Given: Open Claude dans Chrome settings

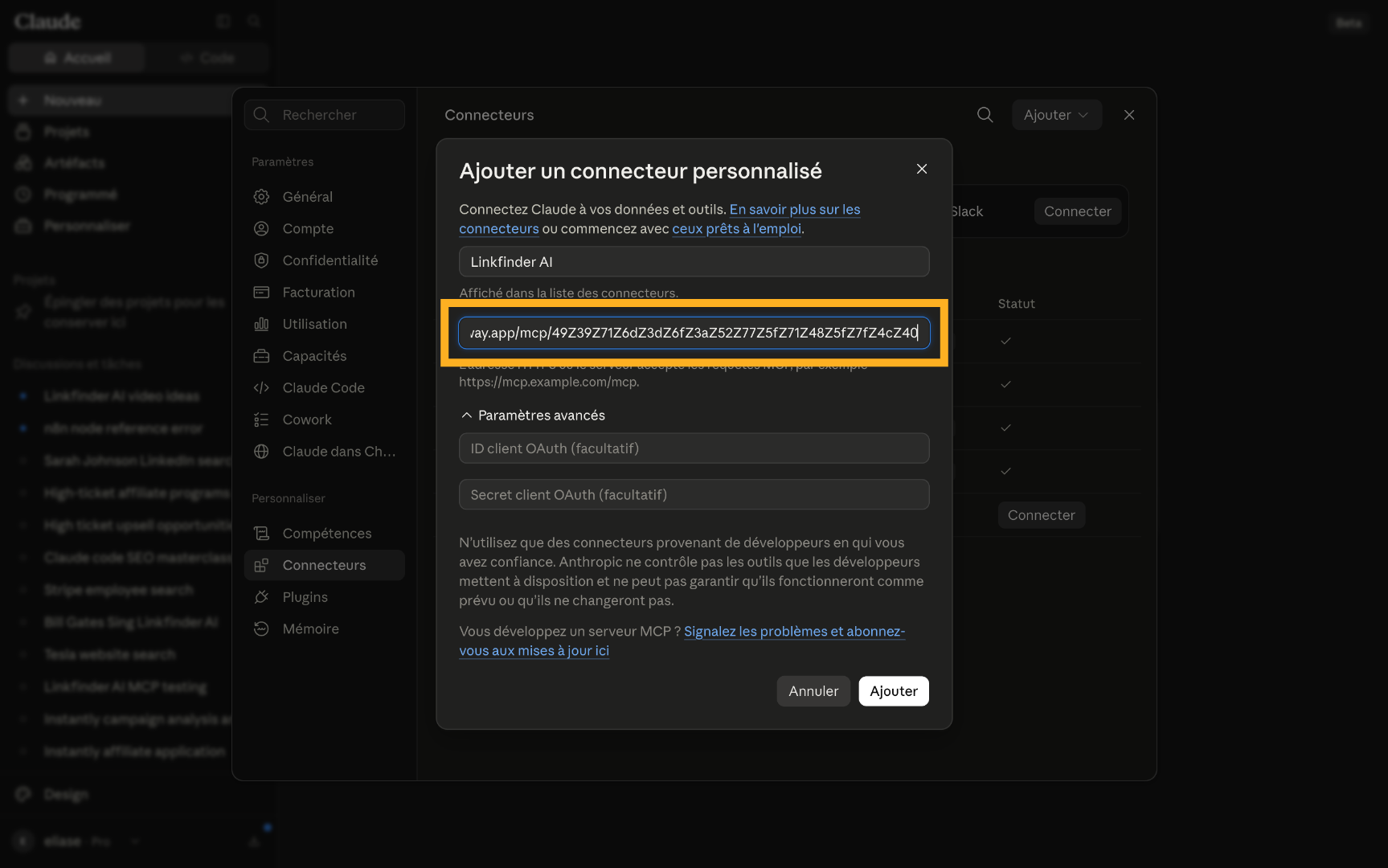Looking at the screenshot, I should [325, 452].
